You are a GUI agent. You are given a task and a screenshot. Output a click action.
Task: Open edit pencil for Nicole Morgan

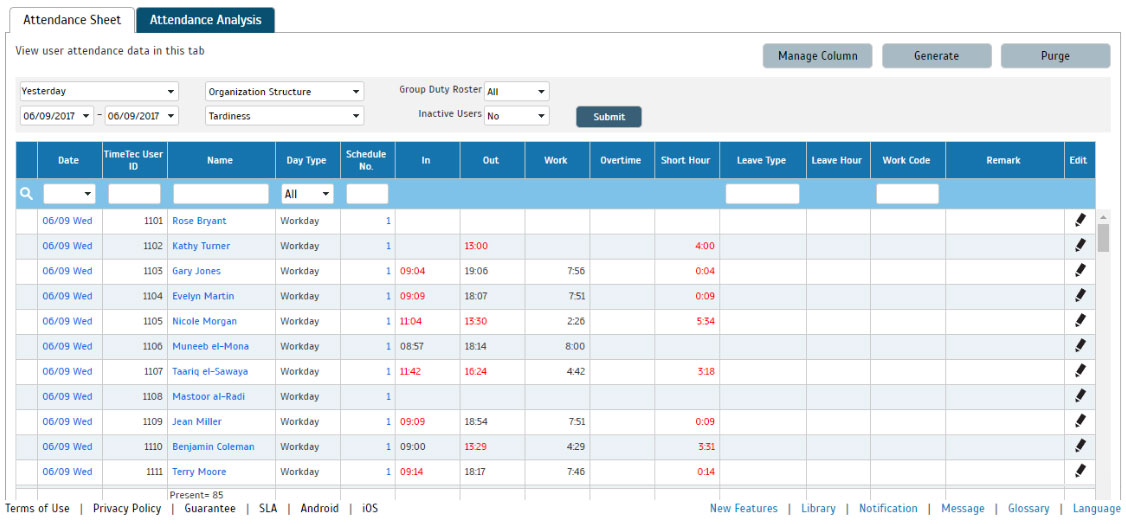(x=1080, y=321)
